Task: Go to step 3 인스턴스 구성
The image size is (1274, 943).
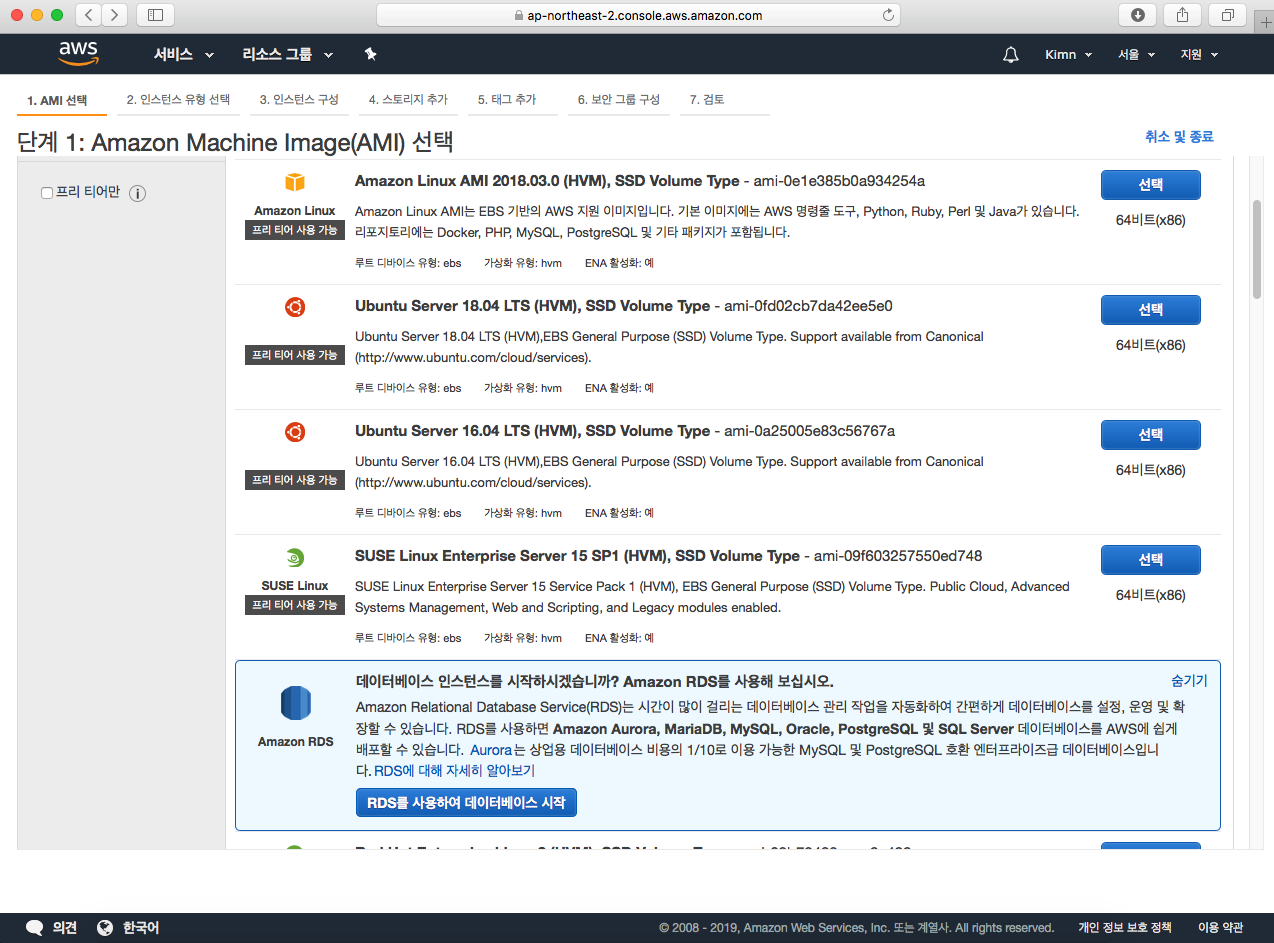Action: tap(299, 100)
